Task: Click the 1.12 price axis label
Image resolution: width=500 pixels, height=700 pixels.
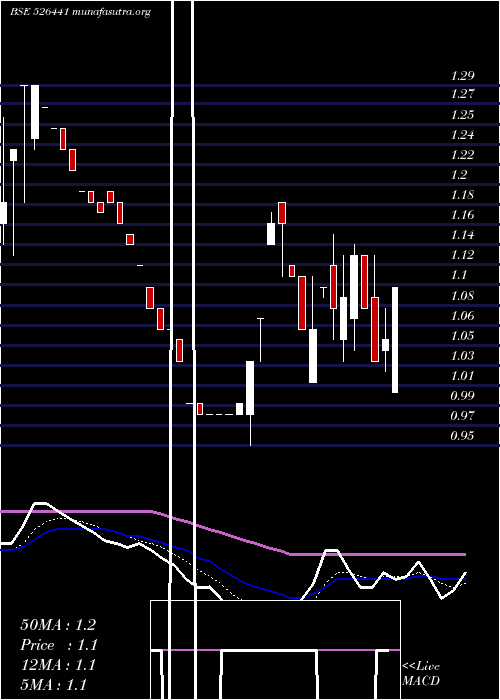Action: pos(462,255)
